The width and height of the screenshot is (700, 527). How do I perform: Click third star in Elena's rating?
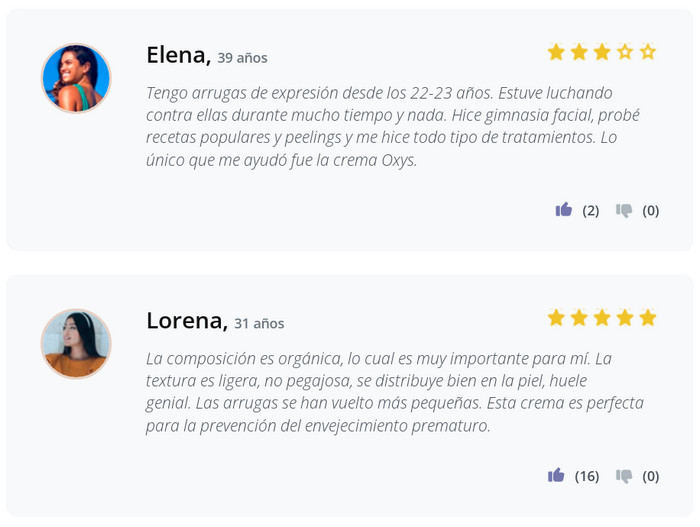[602, 52]
